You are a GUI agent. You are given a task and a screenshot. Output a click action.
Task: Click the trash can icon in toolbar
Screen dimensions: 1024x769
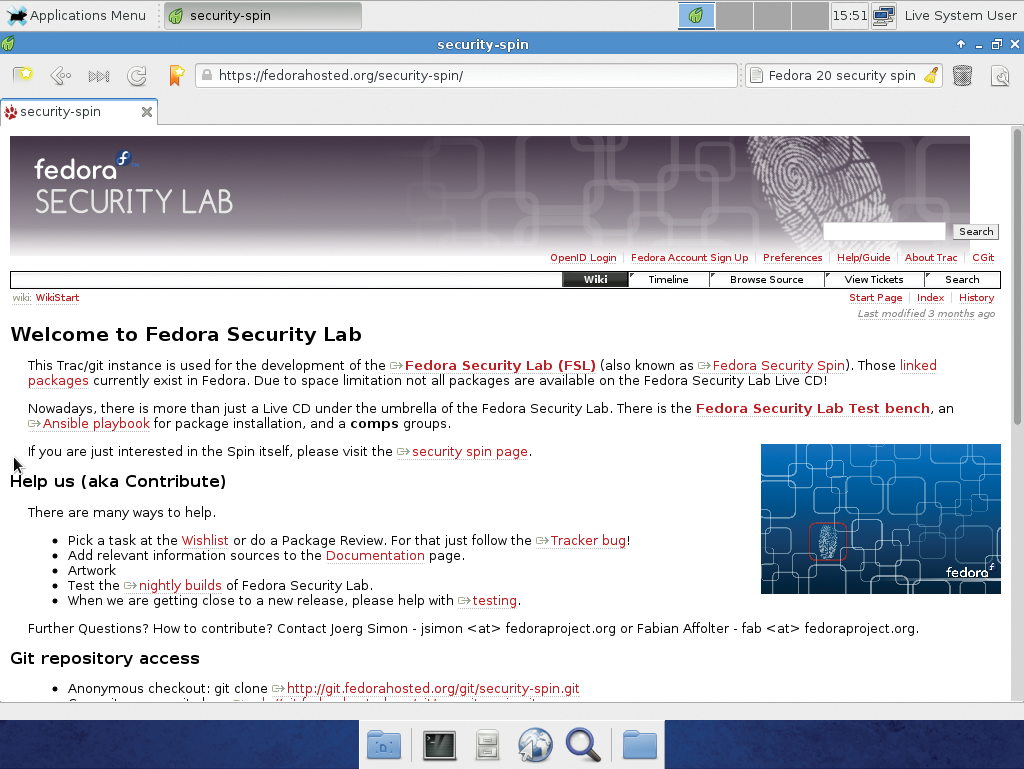click(x=962, y=75)
